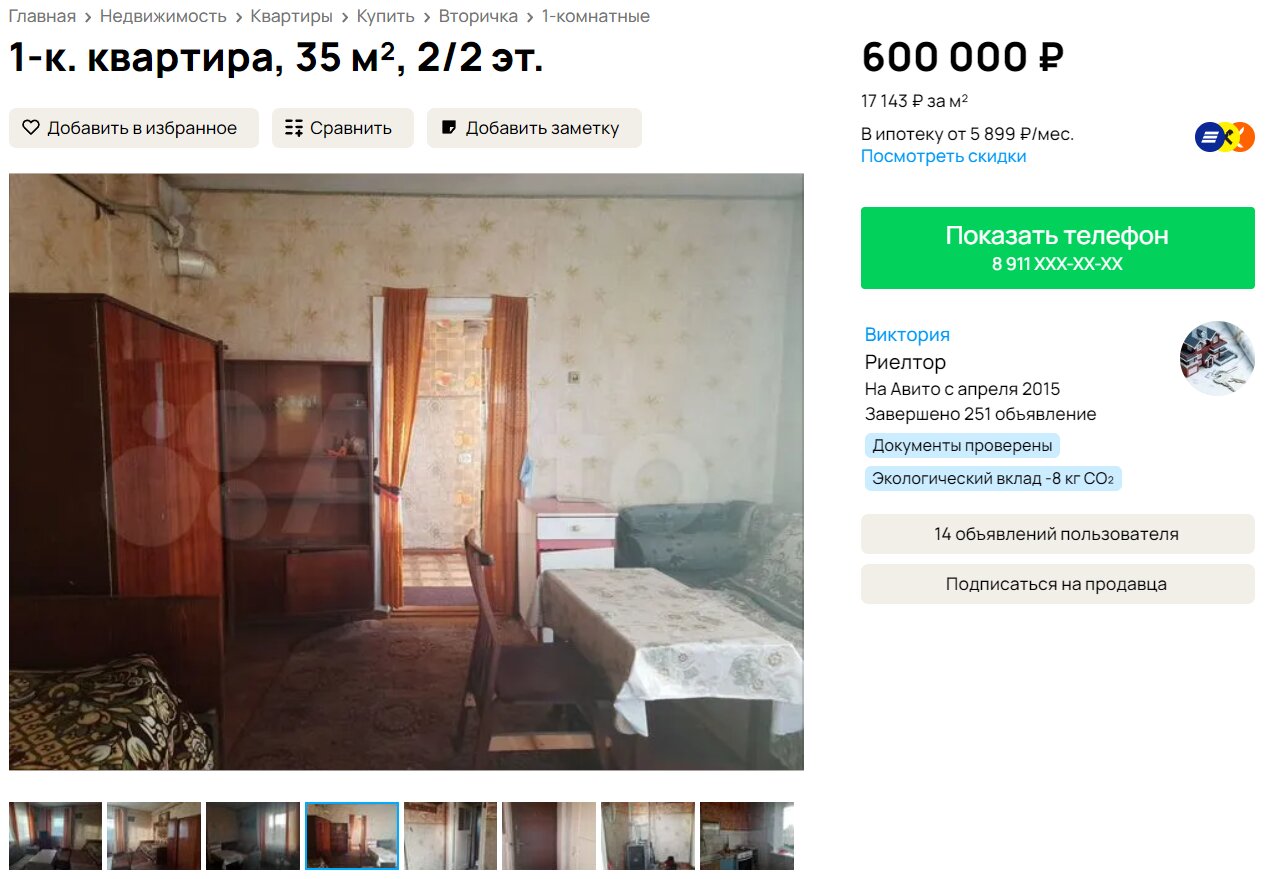This screenshot has height=879, width=1283.
Task: Navigate to Вторичка breadcrumb
Action: tap(478, 16)
